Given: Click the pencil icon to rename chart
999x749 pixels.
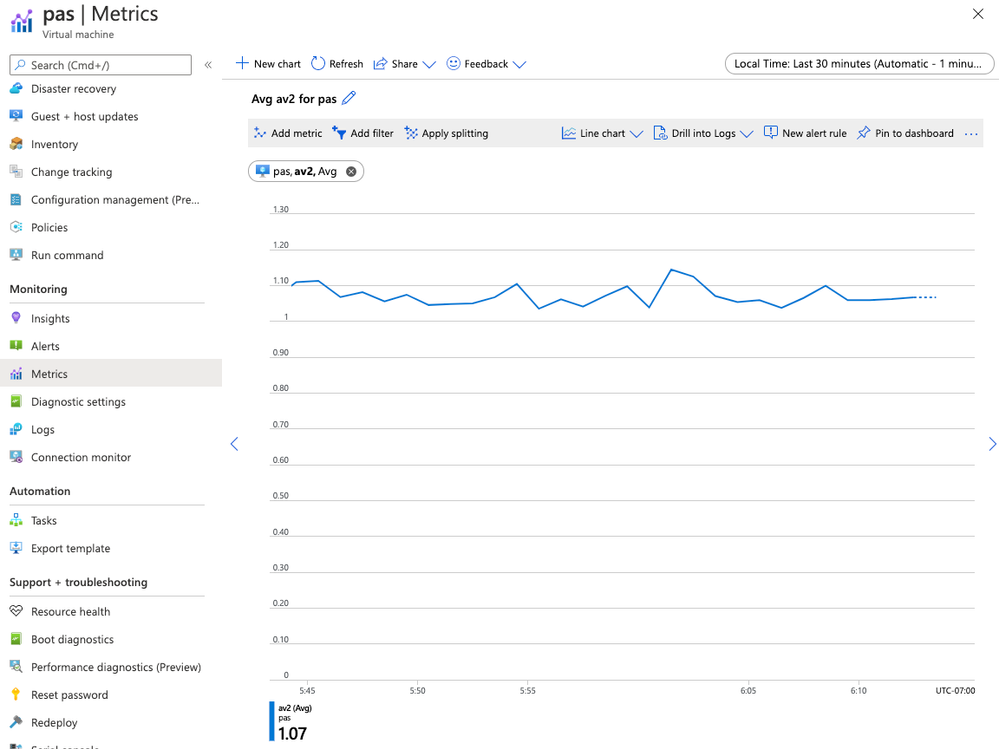Looking at the screenshot, I should (349, 98).
